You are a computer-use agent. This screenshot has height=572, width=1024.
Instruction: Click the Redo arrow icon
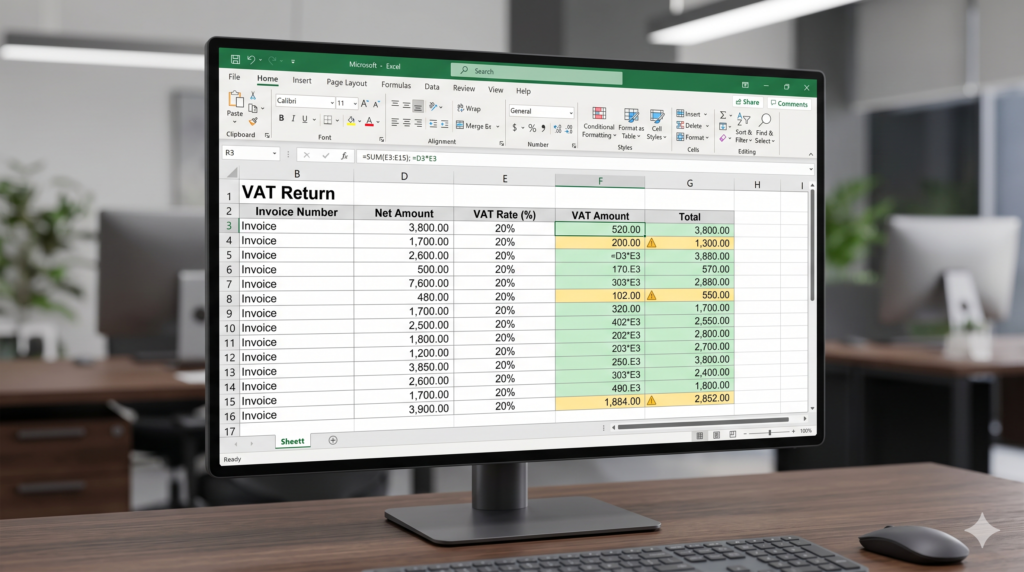272,61
